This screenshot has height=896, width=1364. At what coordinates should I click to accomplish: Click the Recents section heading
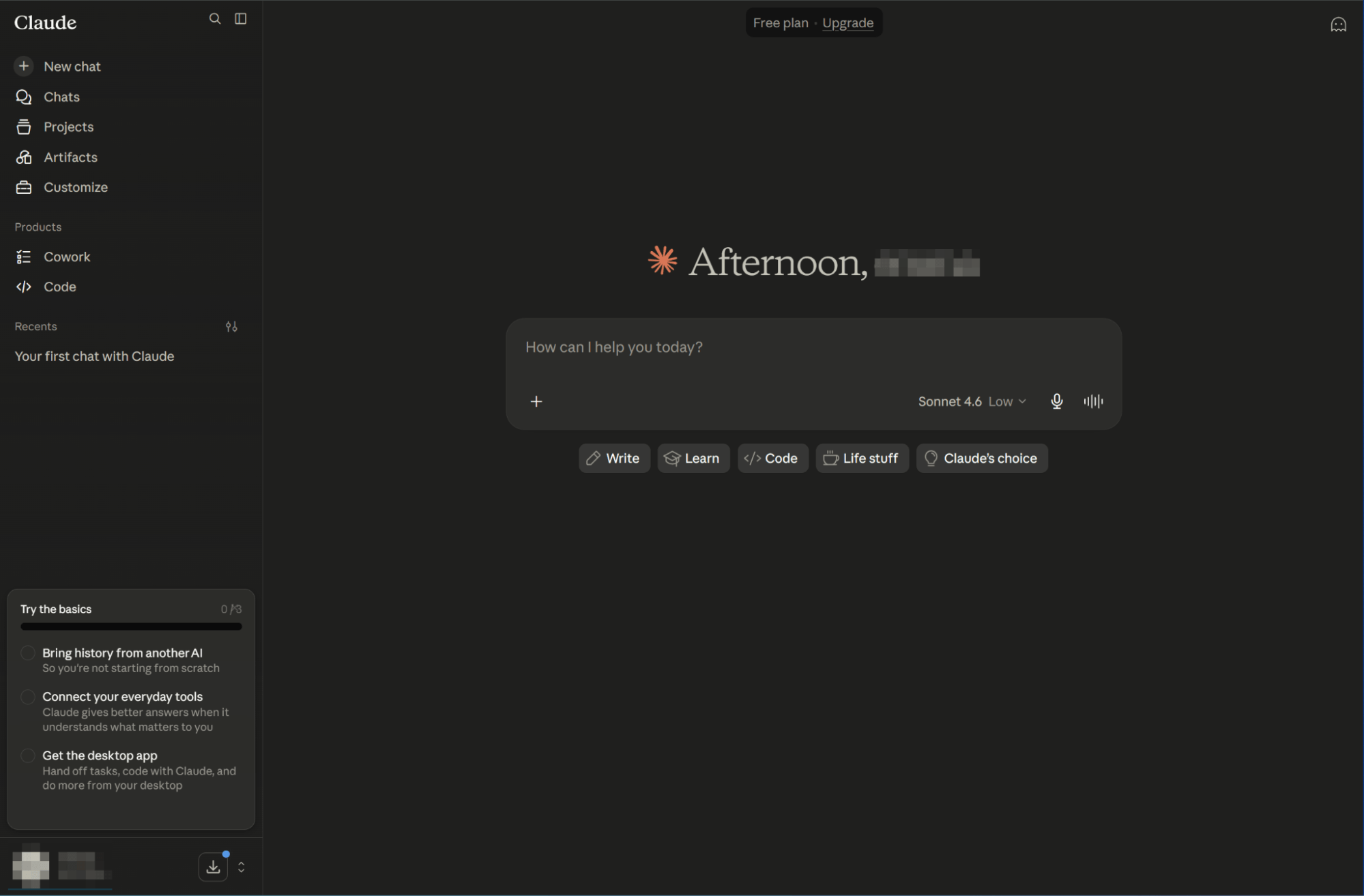(35, 326)
